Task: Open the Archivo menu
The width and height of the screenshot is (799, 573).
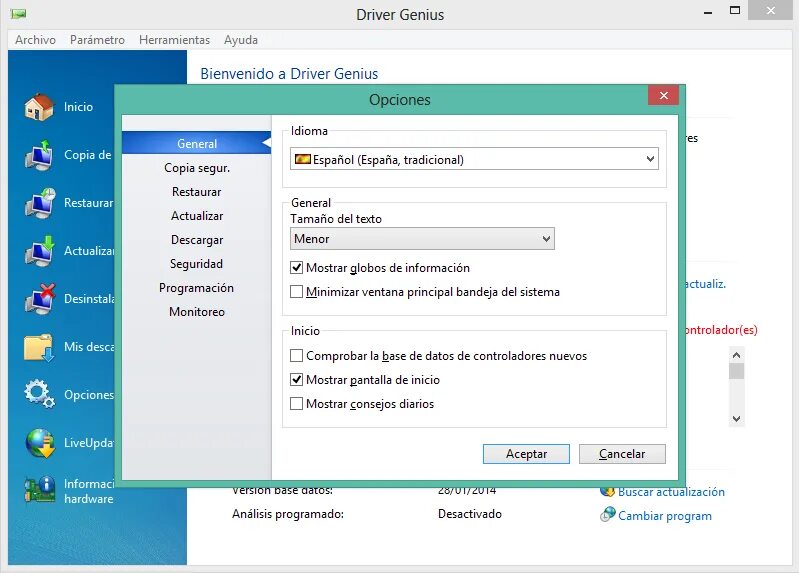Action: click(x=35, y=40)
